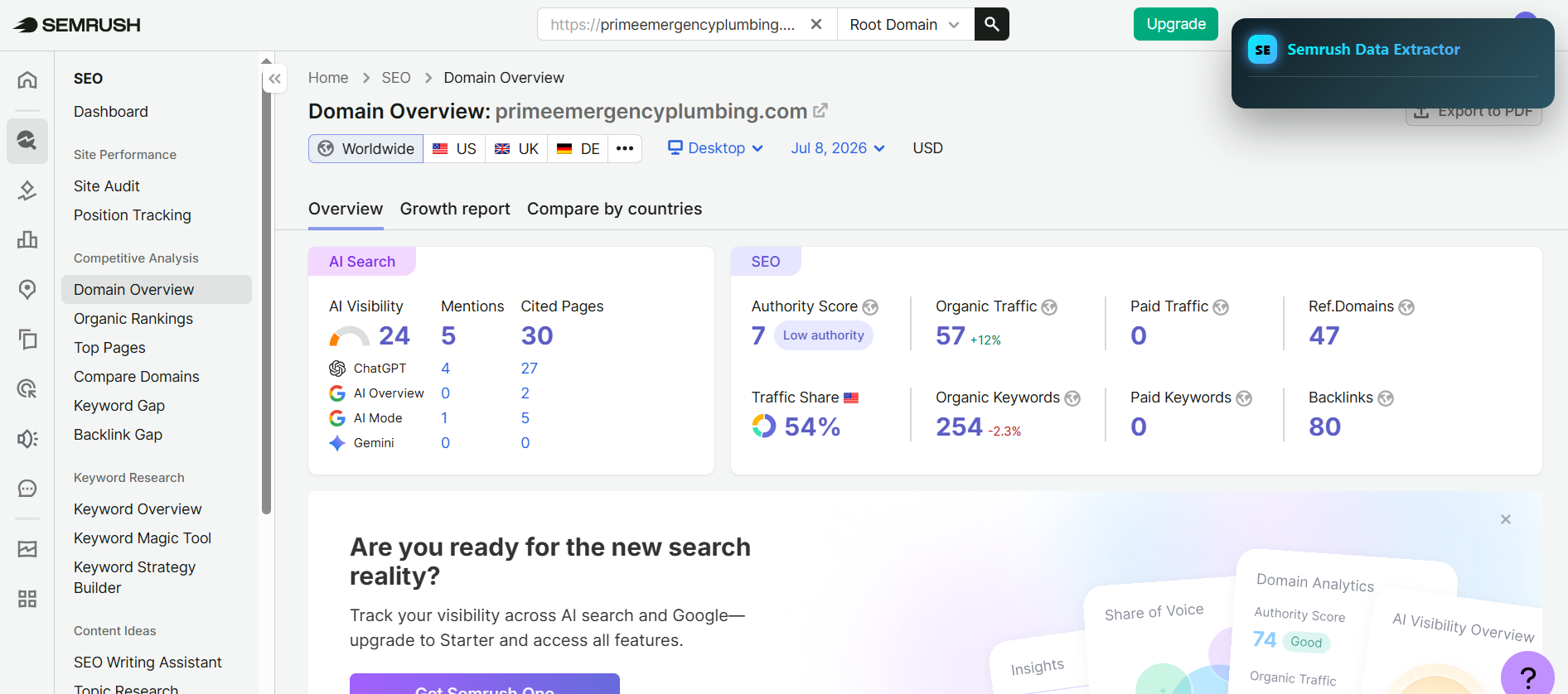Open the megaphone Advertising icon in left rail

(27, 438)
